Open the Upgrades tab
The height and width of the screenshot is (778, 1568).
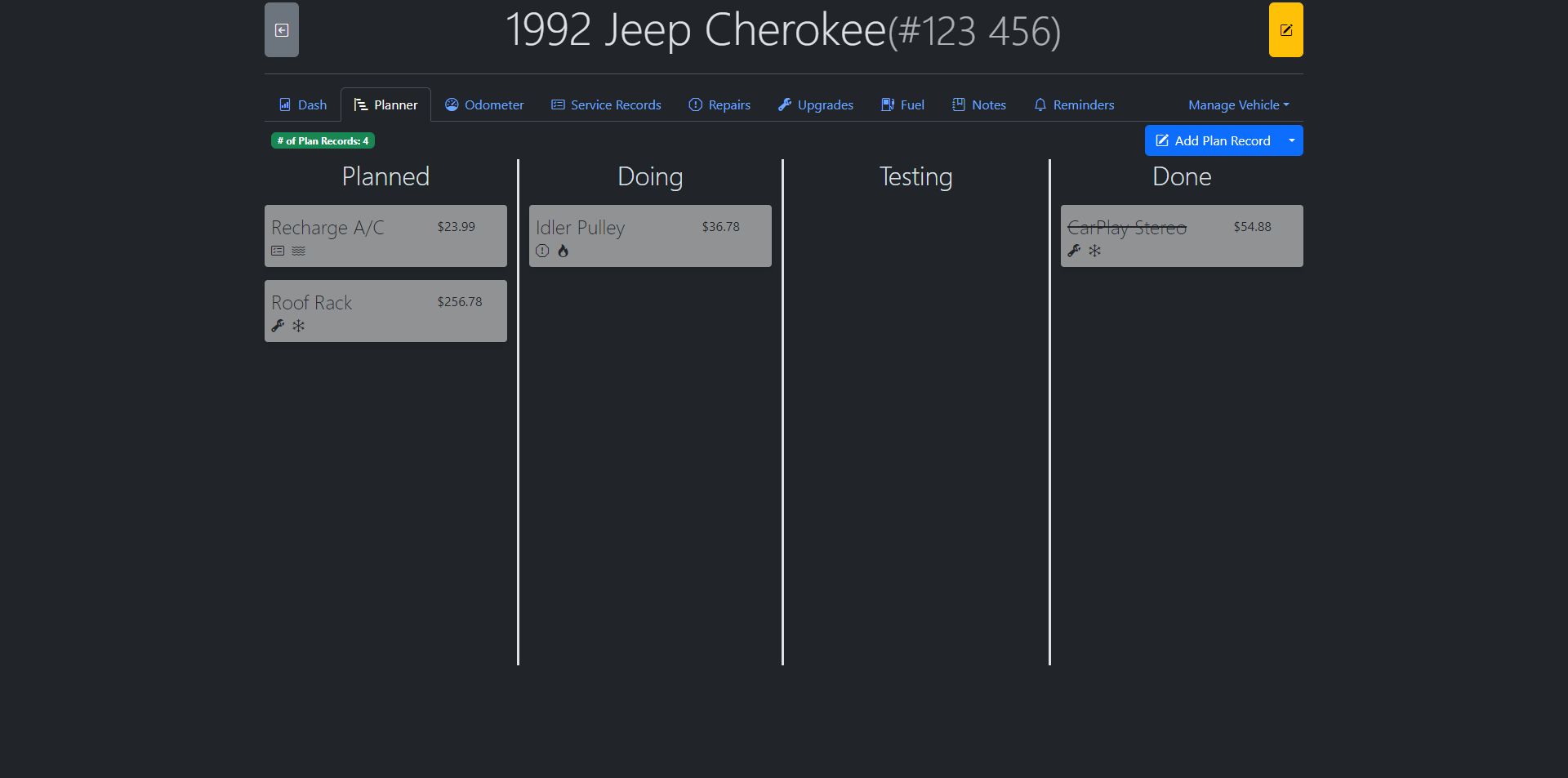[815, 104]
